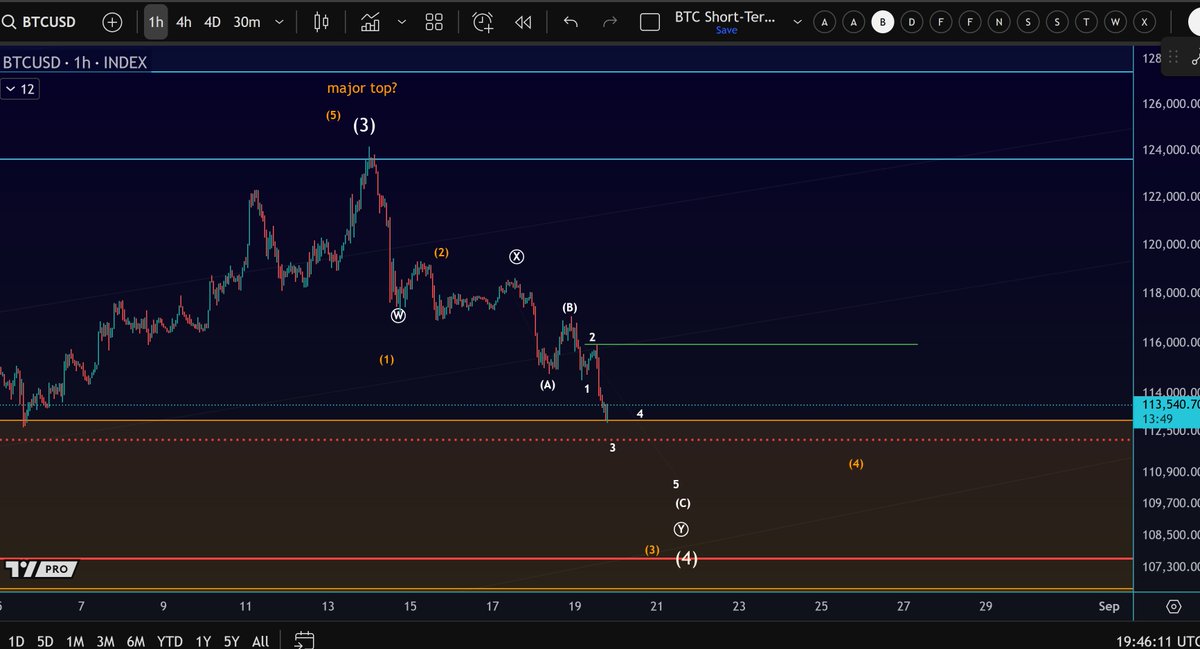The image size is (1200, 649).
Task: Undo the last chart action
Action: (571, 21)
